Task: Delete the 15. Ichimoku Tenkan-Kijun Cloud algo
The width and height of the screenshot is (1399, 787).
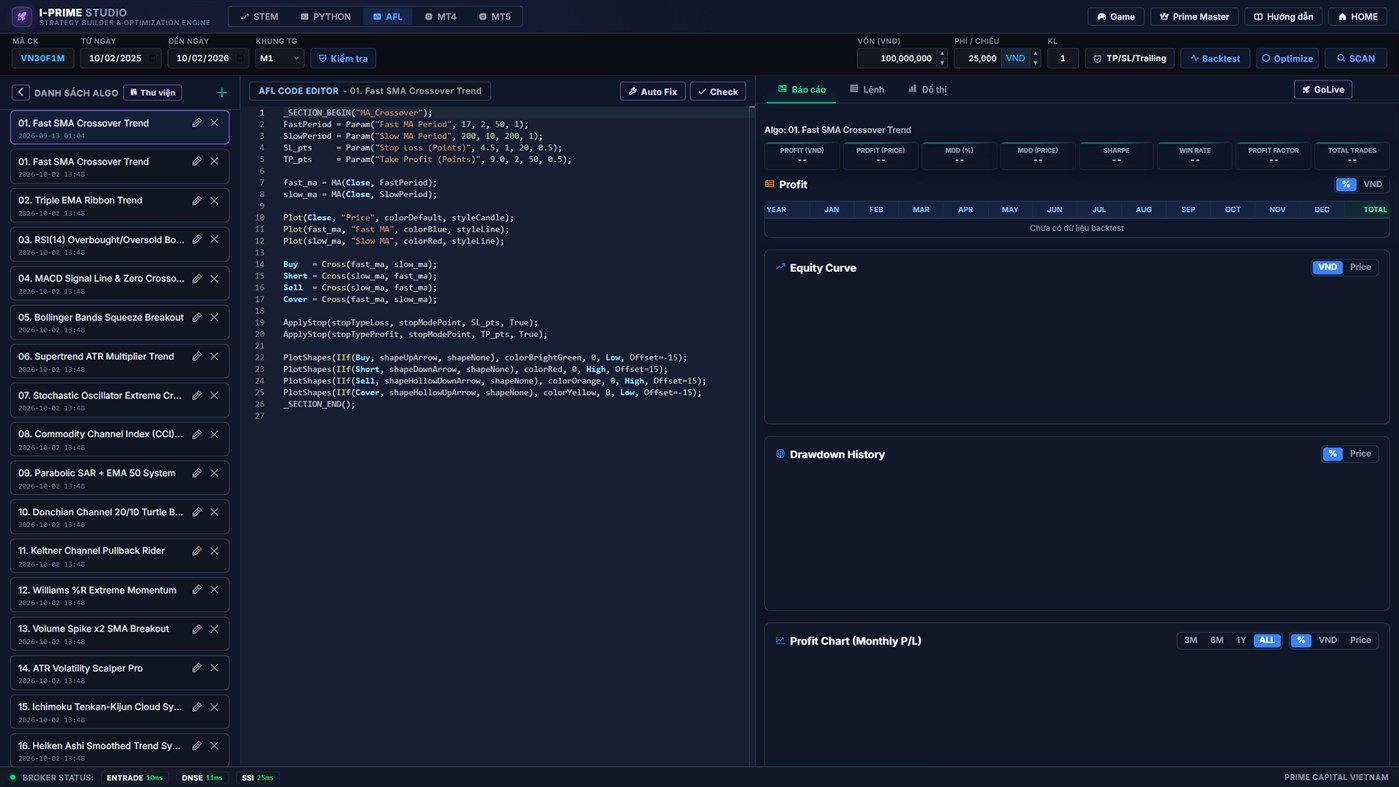Action: [x=214, y=706]
